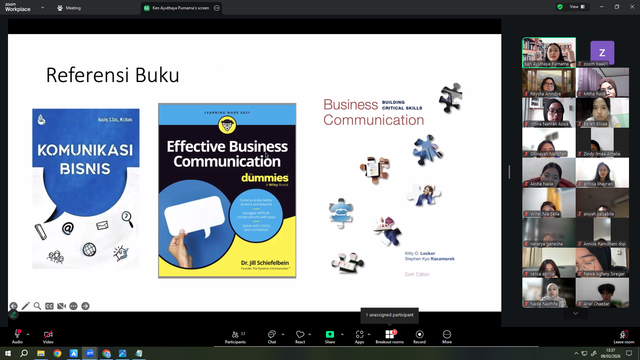The image size is (640, 360).
Task: Open Breakout rooms
Action: 389,337
